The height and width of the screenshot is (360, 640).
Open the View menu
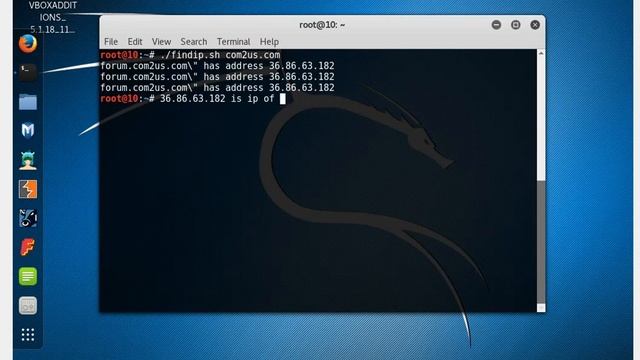(x=161, y=42)
